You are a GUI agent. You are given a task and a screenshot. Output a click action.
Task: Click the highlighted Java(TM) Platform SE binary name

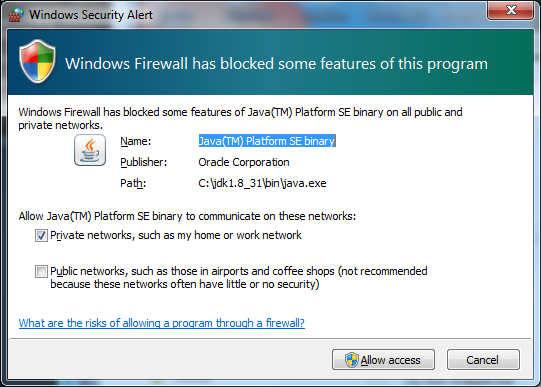267,141
